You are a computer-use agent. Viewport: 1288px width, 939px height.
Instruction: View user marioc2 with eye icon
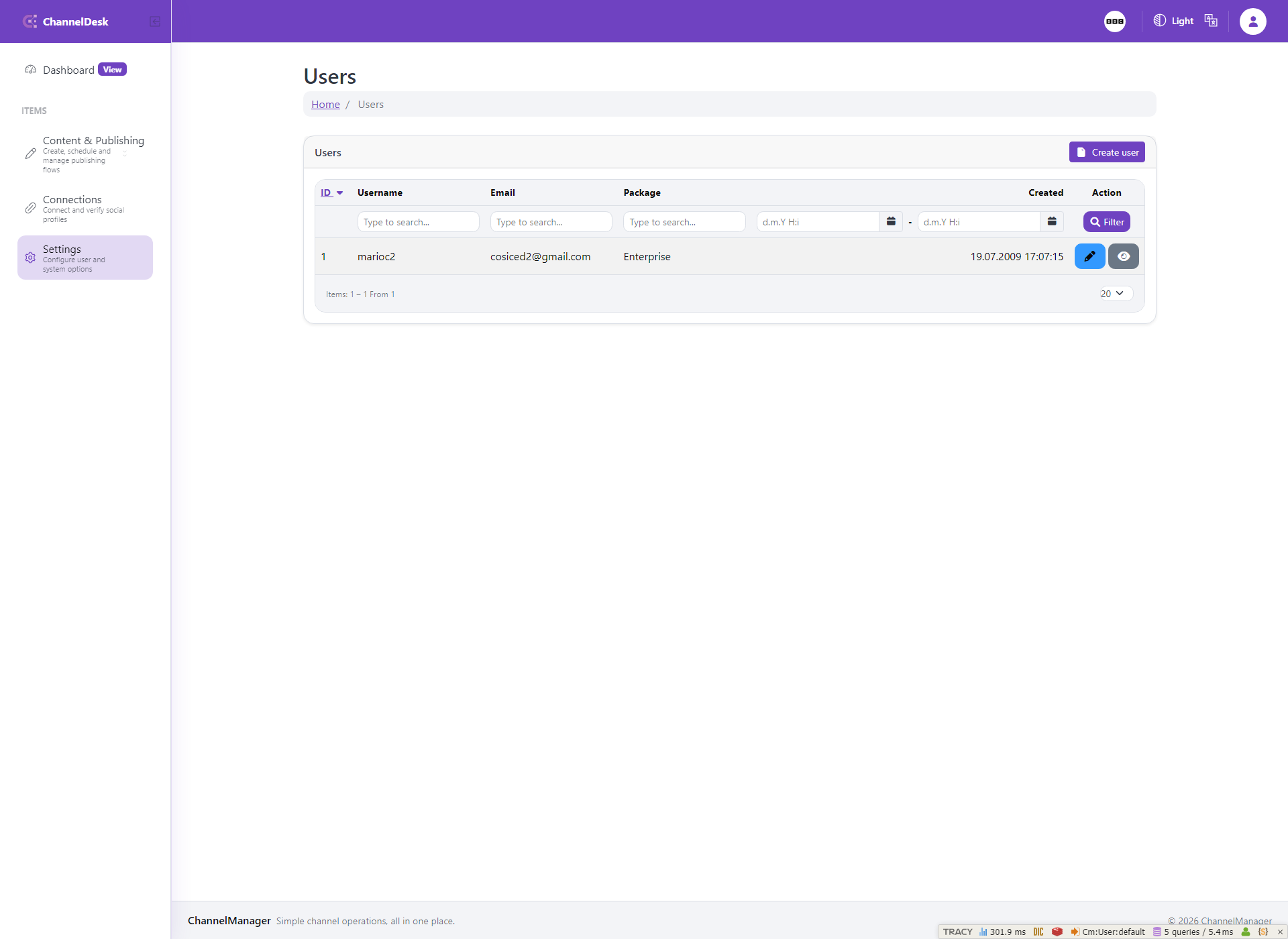[1124, 256]
